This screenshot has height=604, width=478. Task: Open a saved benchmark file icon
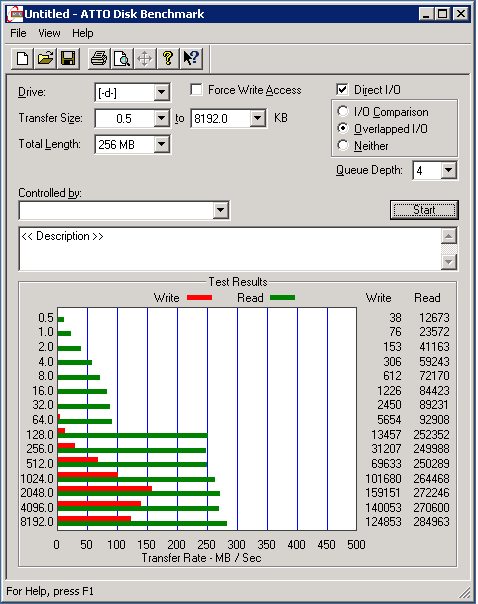45,59
